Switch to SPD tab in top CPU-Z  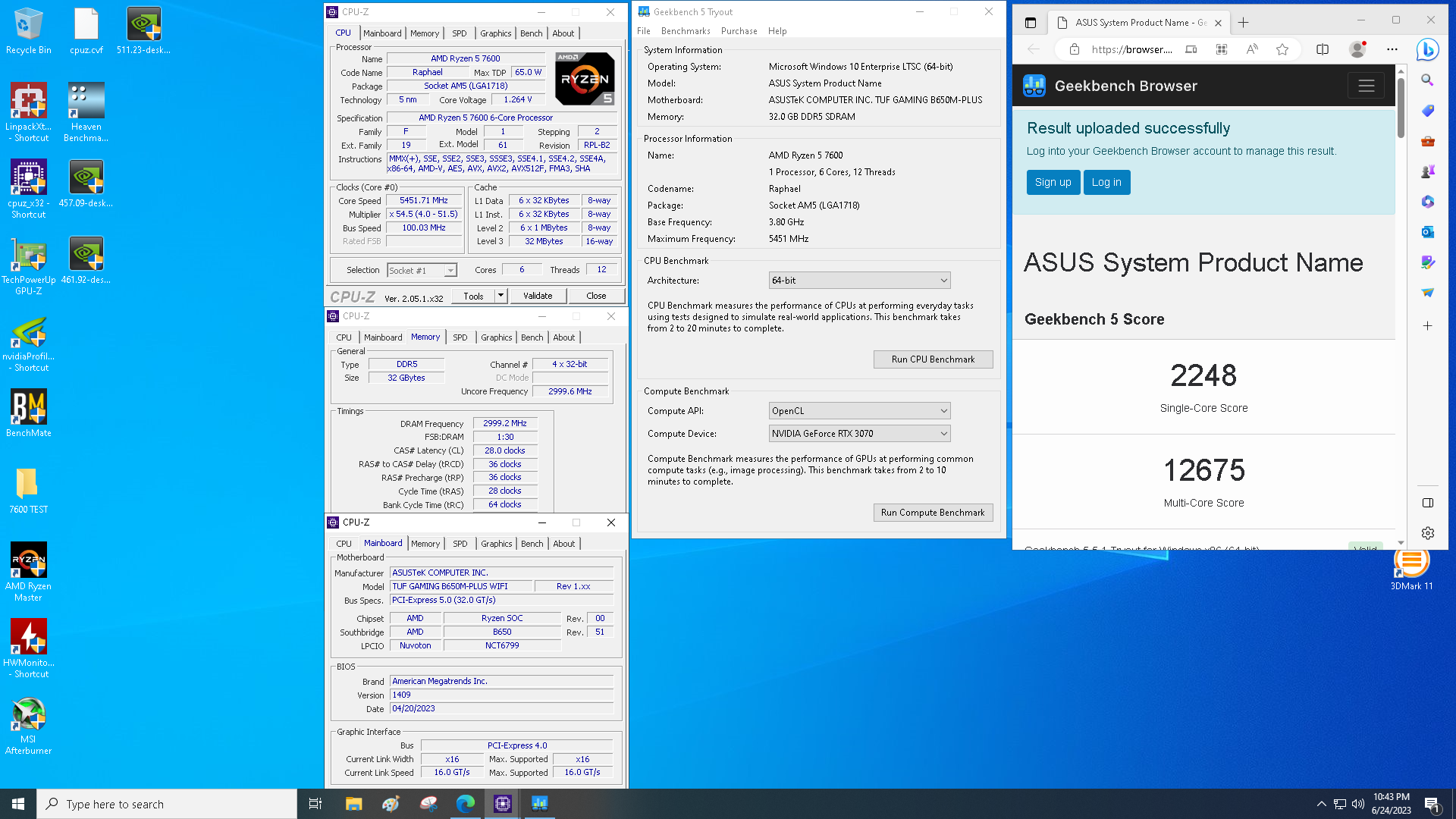[x=460, y=33]
